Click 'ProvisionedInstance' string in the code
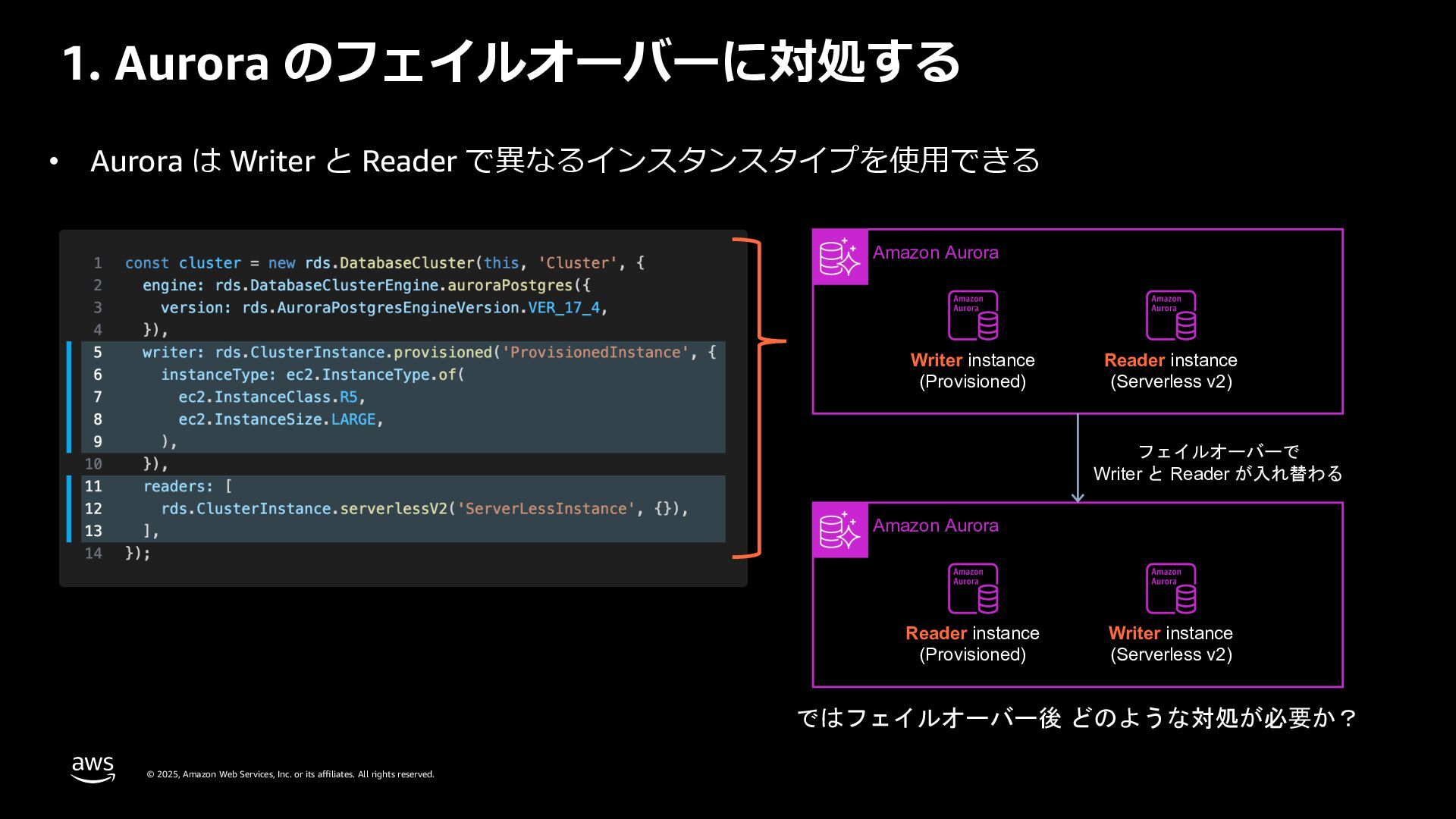Viewport: 1456px width, 819px height. pyautogui.click(x=595, y=353)
